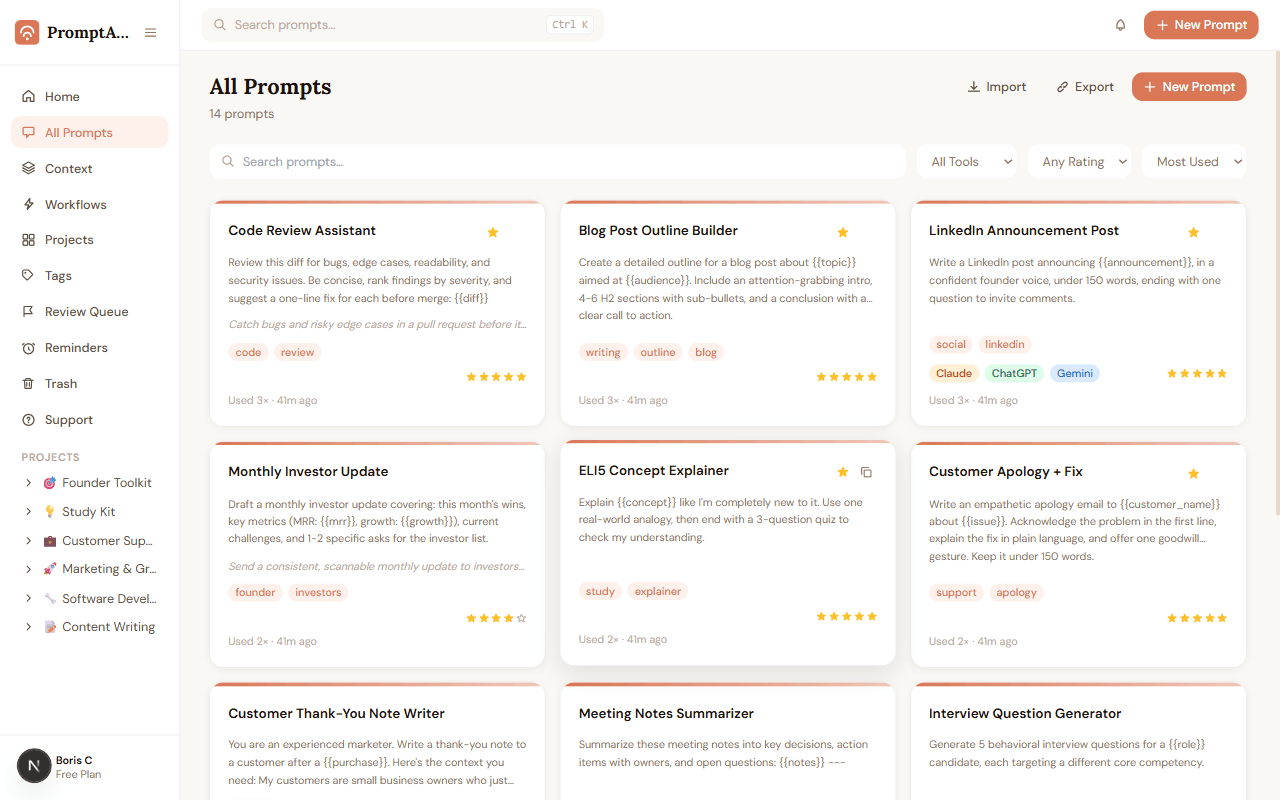Click the Projects grid icon
1280x800 pixels.
click(28, 240)
